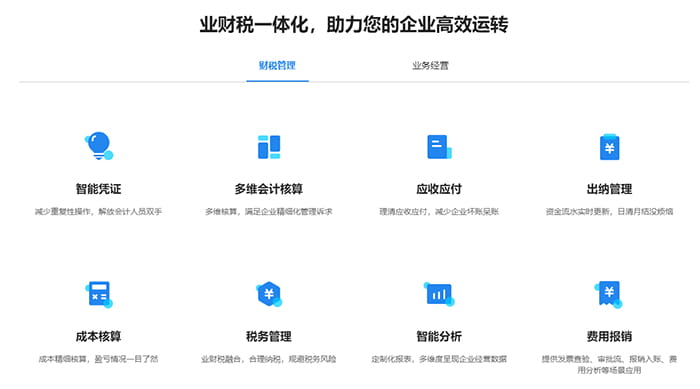Viewport: 700px width, 389px height.
Task: Open the 智能凭证 feature title
Action: point(99,189)
